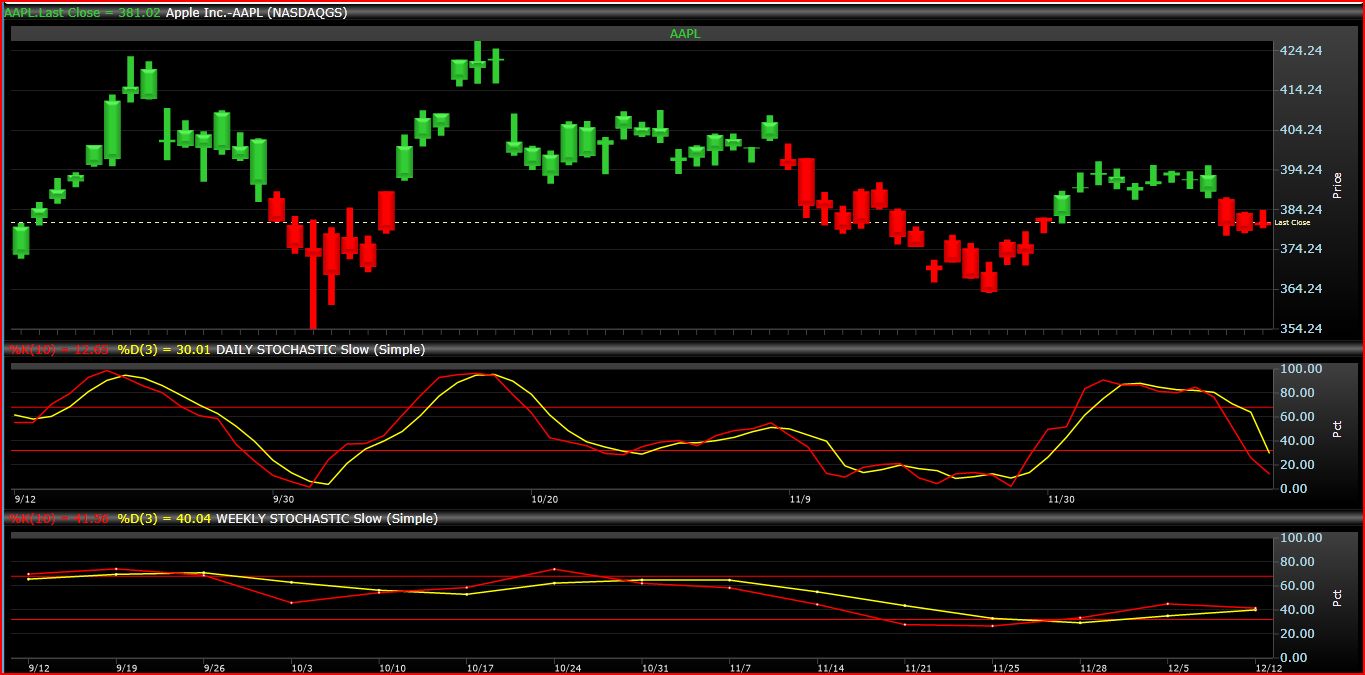Click the 9/19 date on the weekly axis
The image size is (1365, 675).
click(127, 667)
